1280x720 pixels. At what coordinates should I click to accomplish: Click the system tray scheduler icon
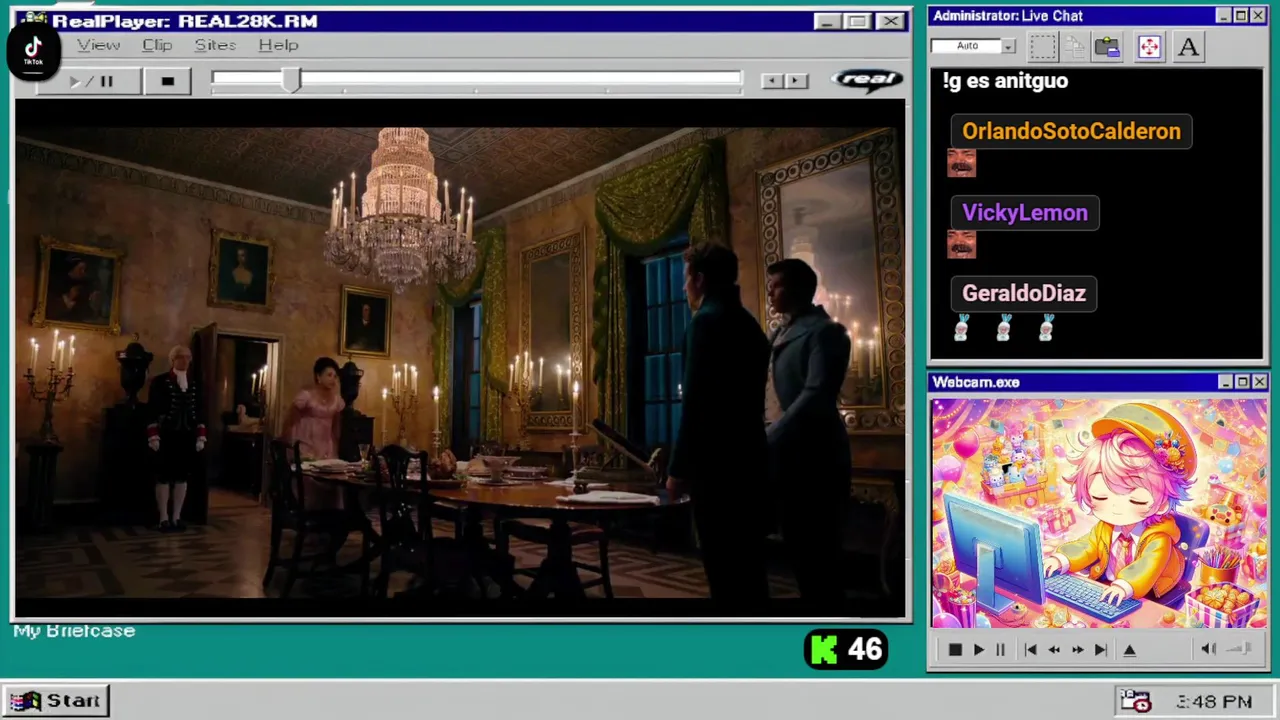click(1135, 701)
